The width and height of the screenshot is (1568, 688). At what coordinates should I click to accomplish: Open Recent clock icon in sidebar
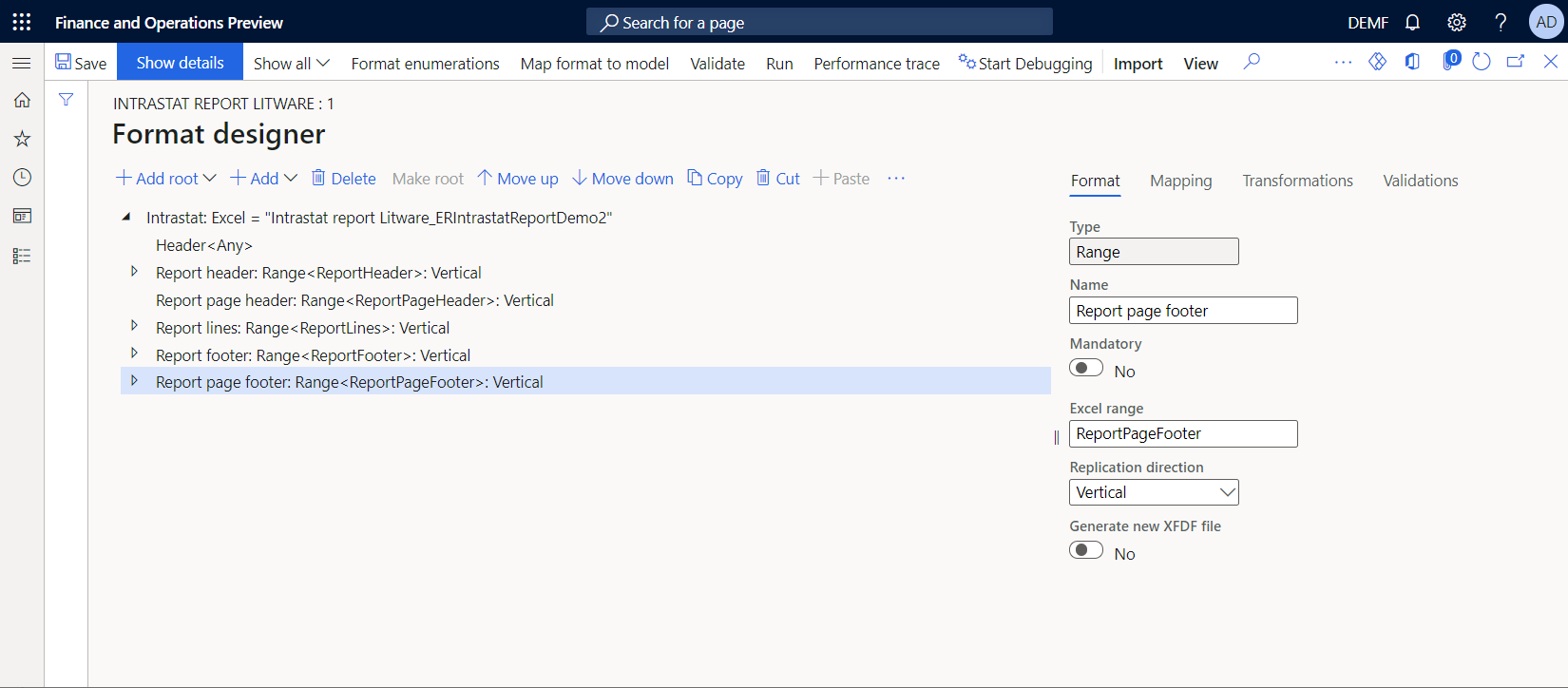pyautogui.click(x=22, y=178)
